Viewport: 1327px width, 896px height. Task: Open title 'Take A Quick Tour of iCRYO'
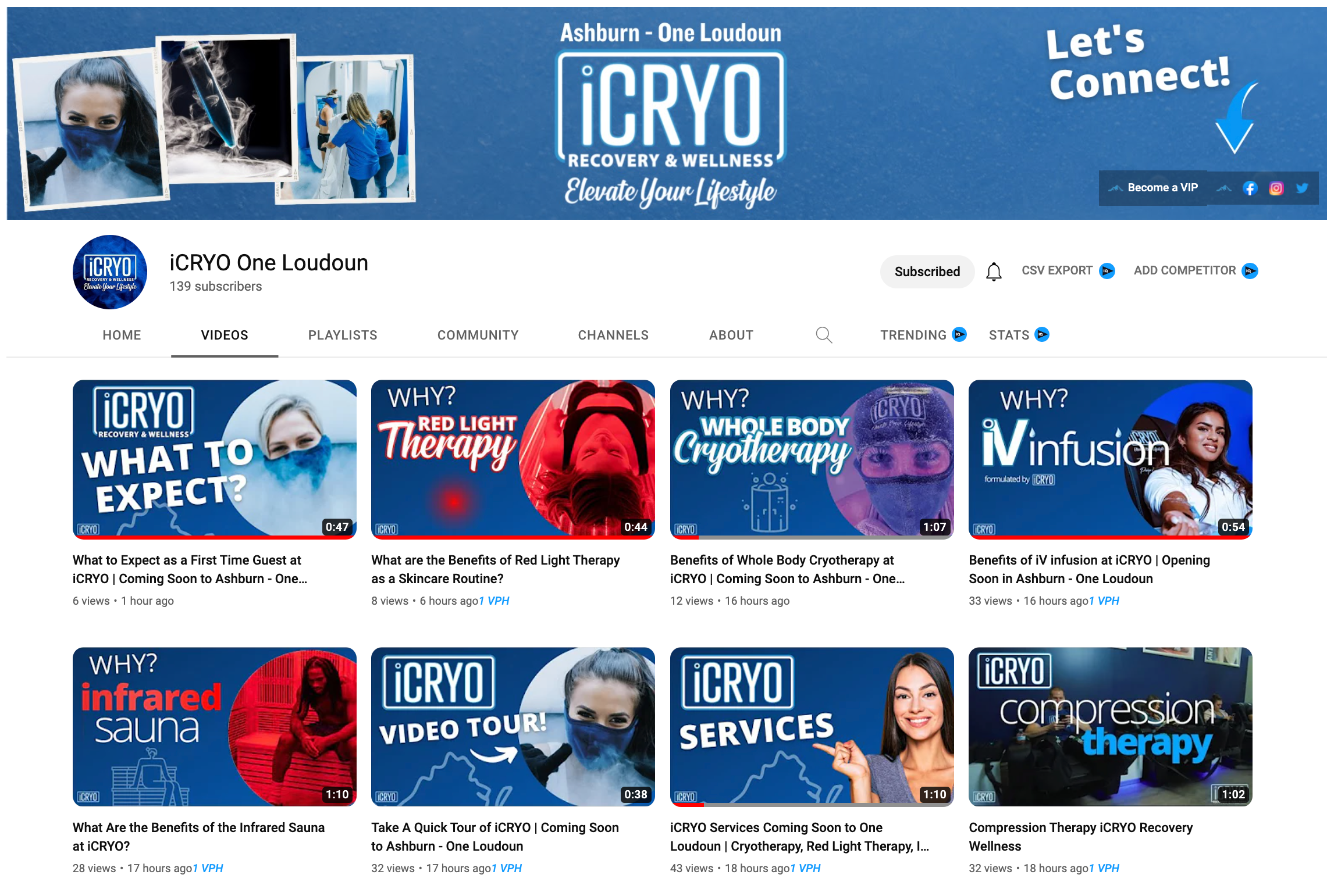495,837
